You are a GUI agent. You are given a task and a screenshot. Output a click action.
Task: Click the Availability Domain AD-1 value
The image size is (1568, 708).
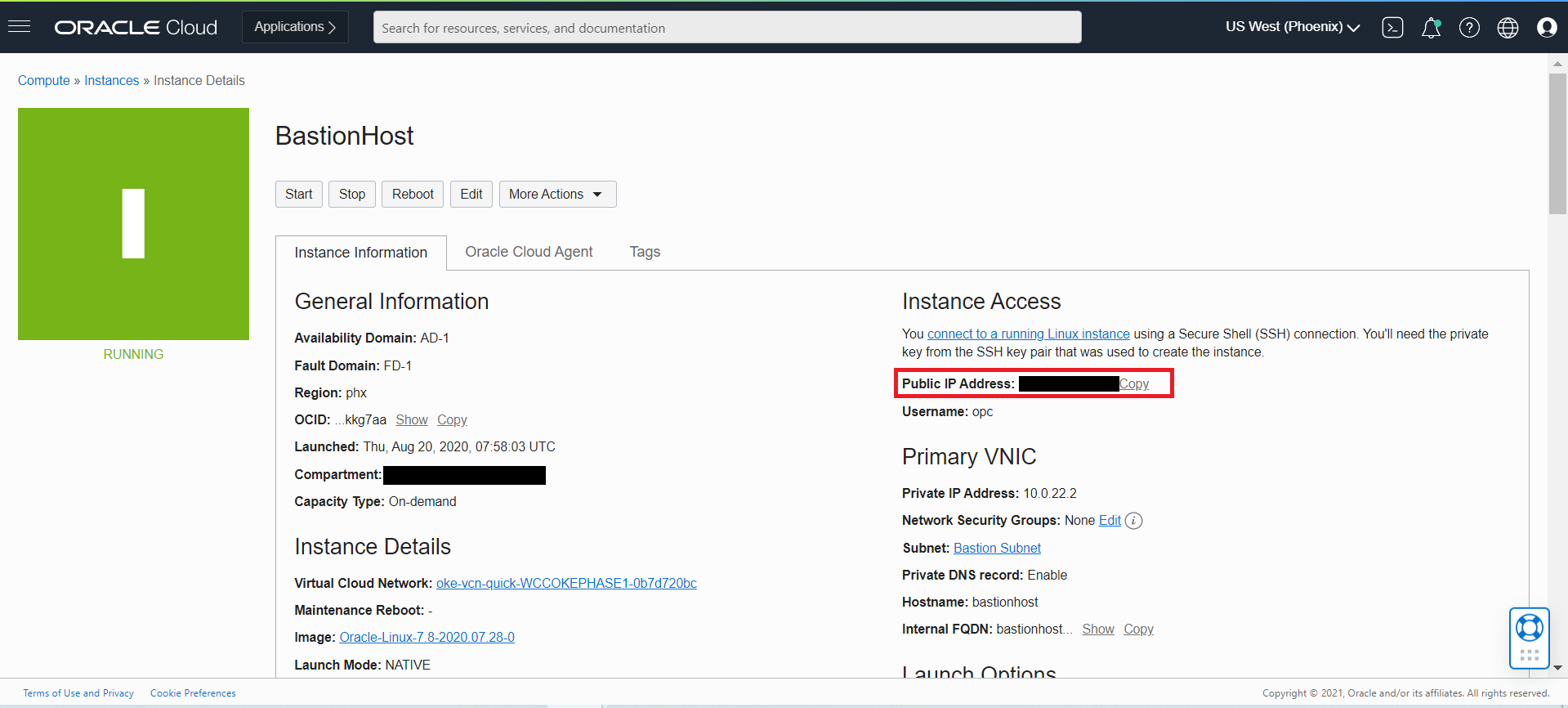435,338
